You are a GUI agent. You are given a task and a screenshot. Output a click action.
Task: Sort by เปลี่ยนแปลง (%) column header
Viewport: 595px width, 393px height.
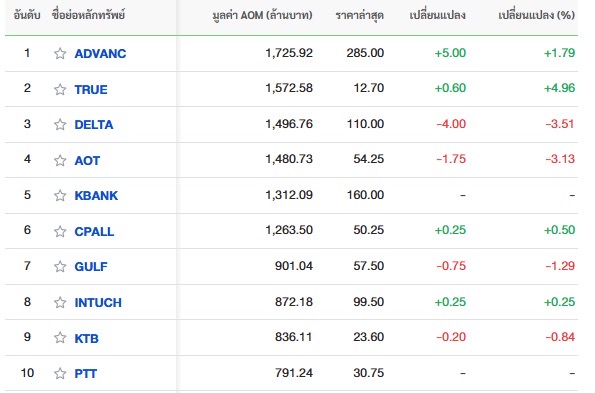[x=537, y=15]
